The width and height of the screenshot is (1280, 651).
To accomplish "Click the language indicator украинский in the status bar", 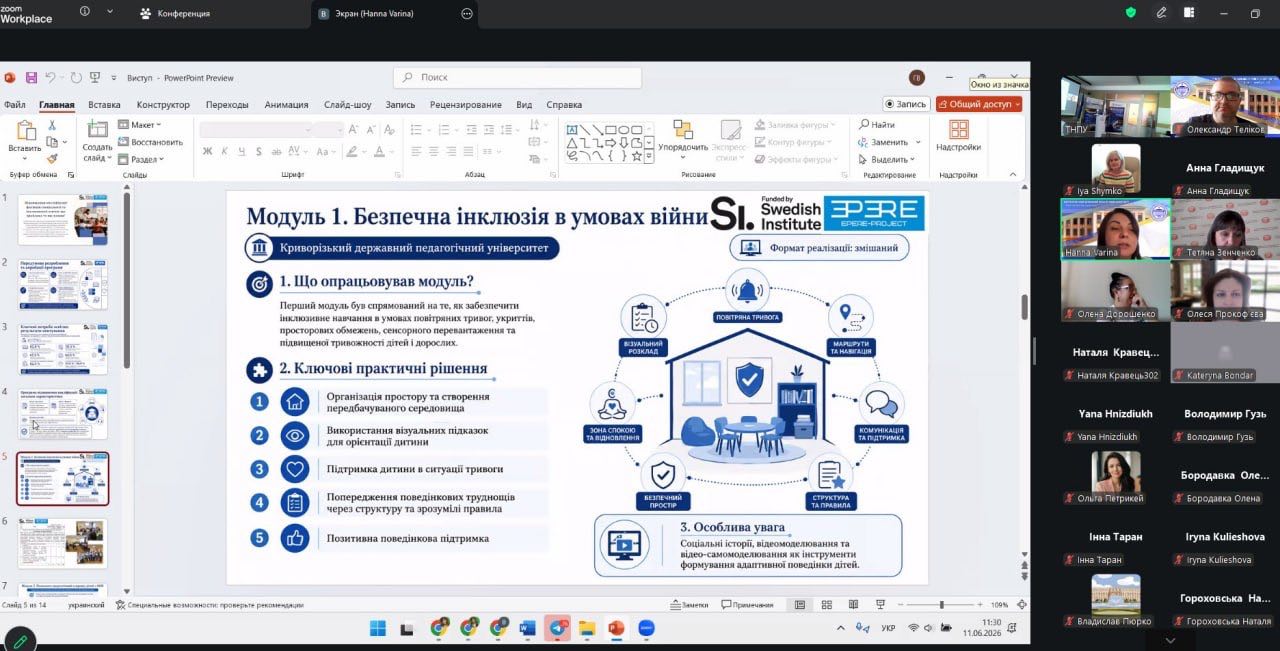I will tap(86, 605).
